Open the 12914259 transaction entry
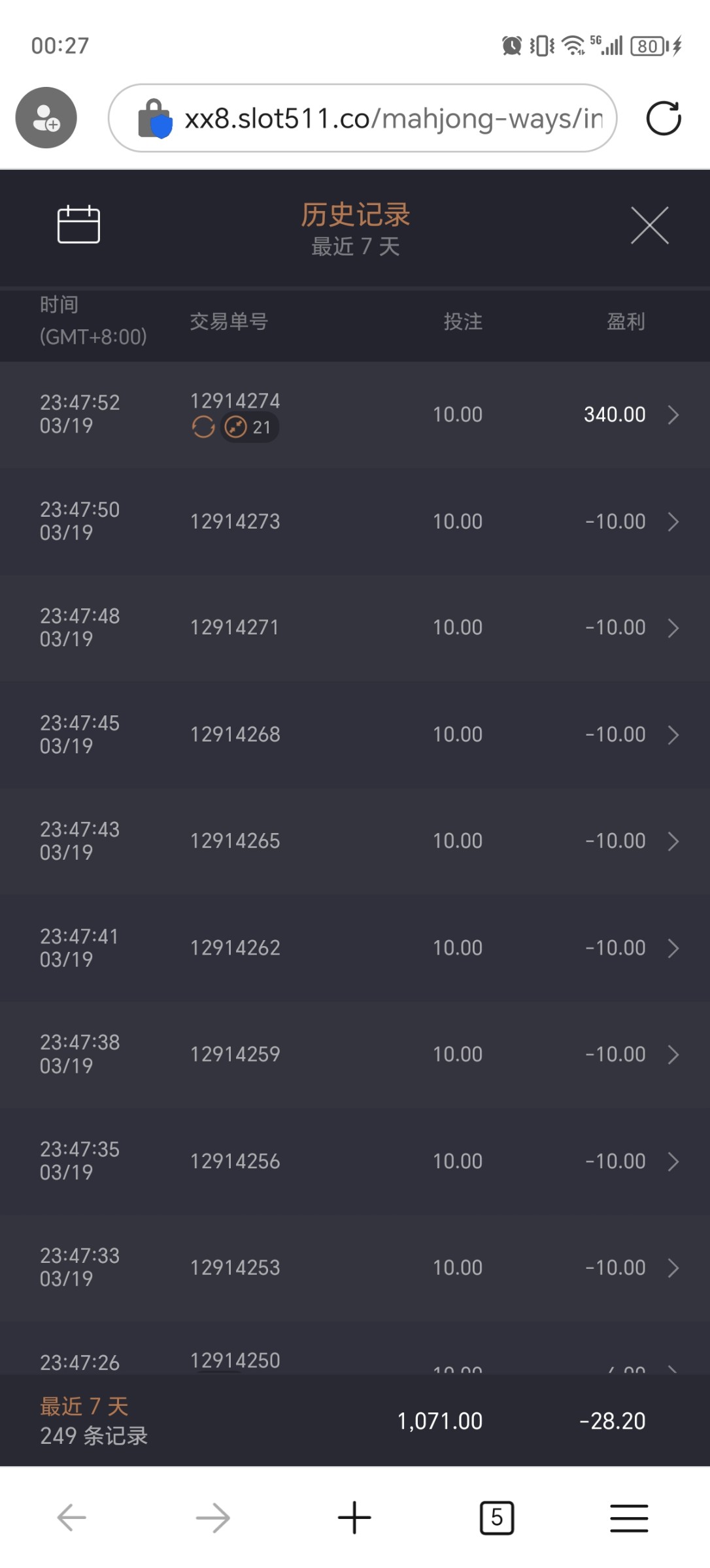The height and width of the screenshot is (1568, 710). [355, 1054]
